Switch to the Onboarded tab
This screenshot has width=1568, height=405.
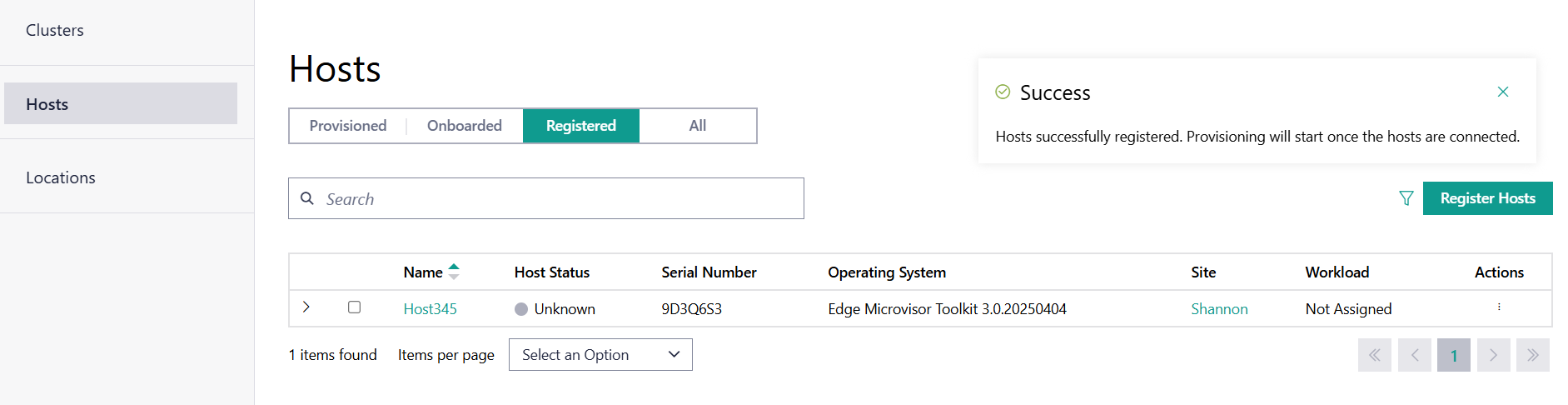click(465, 126)
